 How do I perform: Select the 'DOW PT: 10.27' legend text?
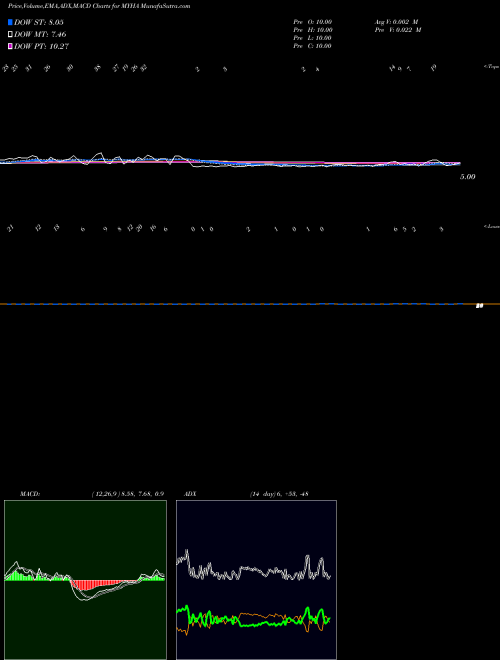[x=41, y=46]
